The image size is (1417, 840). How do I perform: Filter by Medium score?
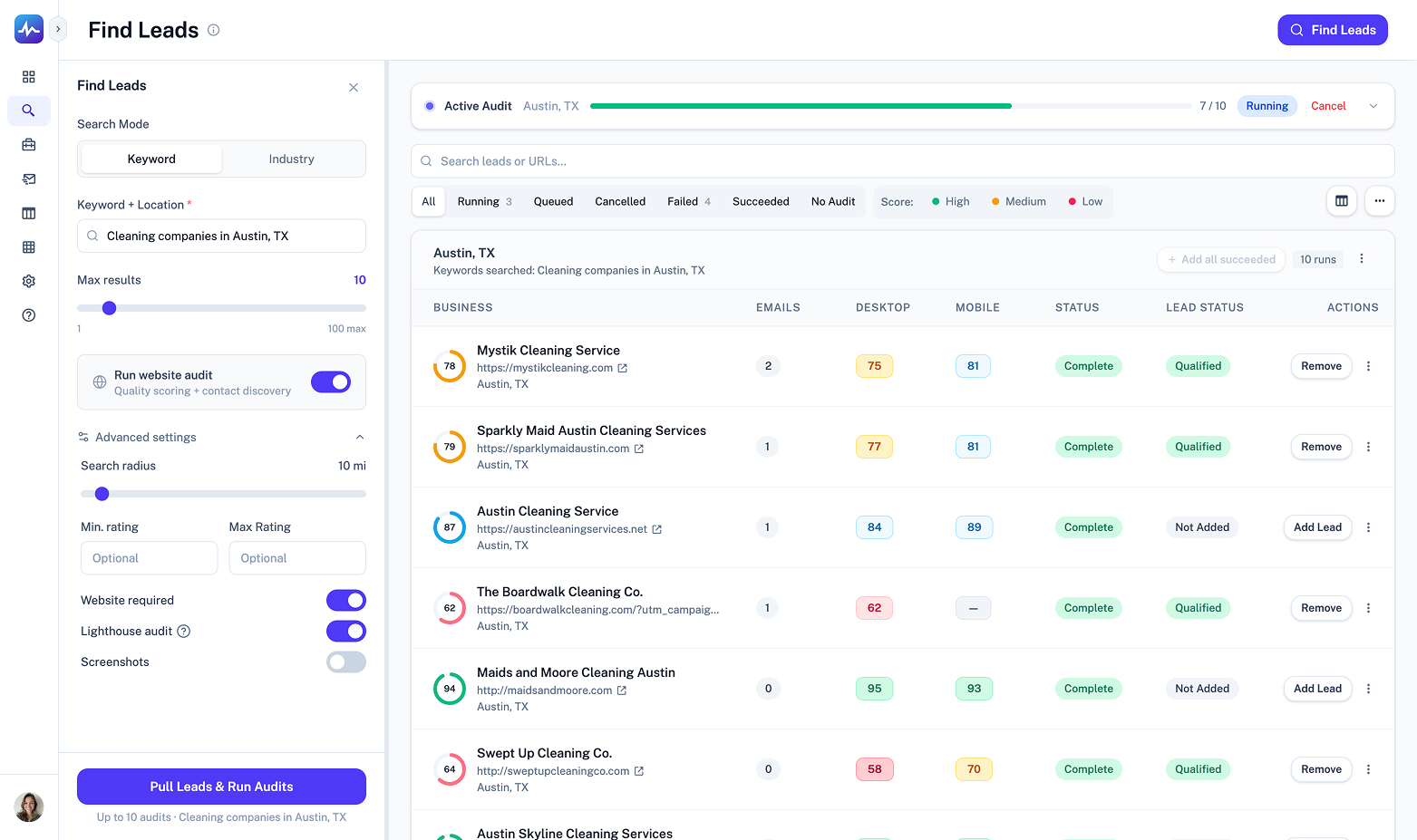coord(1019,201)
